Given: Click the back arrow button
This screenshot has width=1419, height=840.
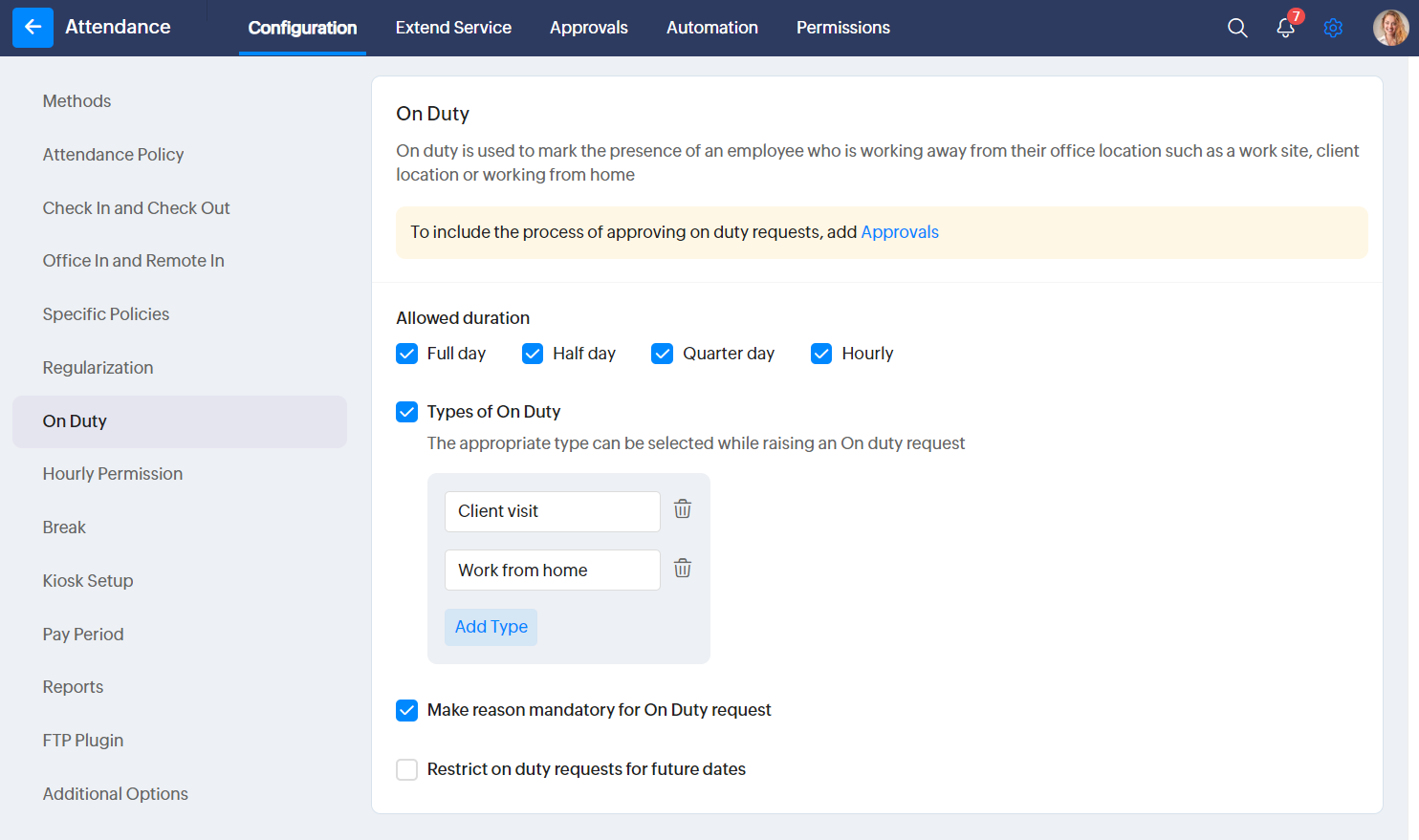Looking at the screenshot, I should coord(33,28).
